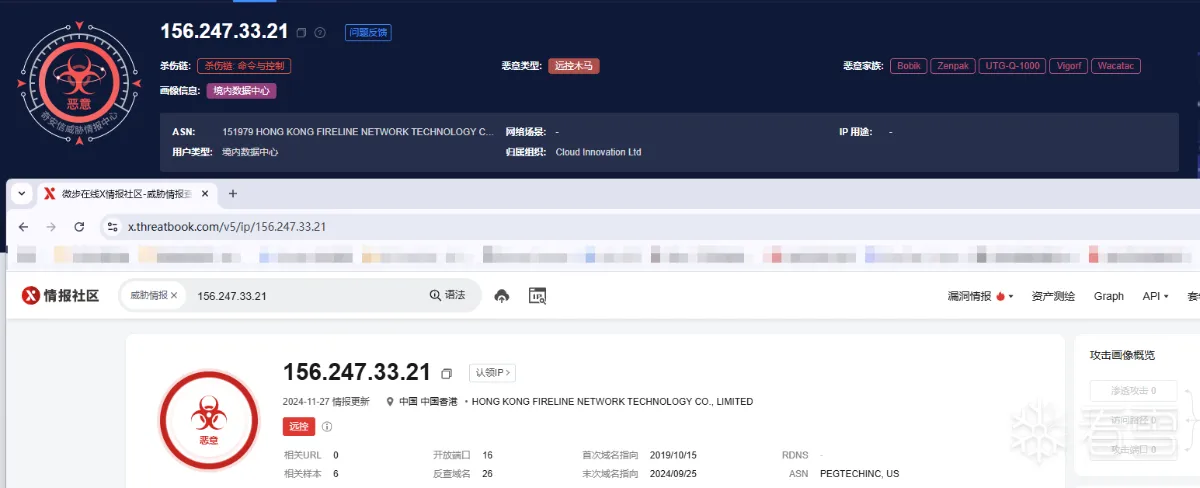Click ASN value 151979 HONG KONG FIRELINE
This screenshot has height=488, width=1200.
[358, 131]
